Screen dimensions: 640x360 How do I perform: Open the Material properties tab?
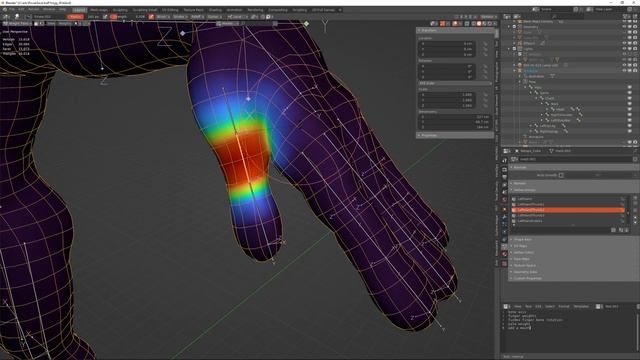pyautogui.click(x=504, y=254)
